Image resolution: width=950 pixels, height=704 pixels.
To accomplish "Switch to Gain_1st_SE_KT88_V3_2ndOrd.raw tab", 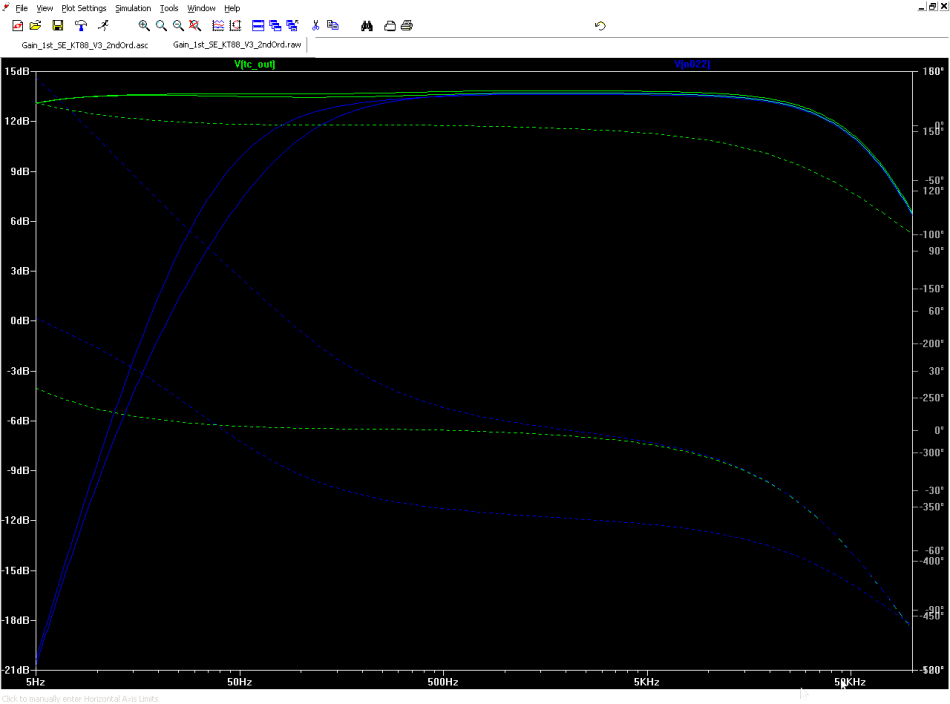I will 237,44.
